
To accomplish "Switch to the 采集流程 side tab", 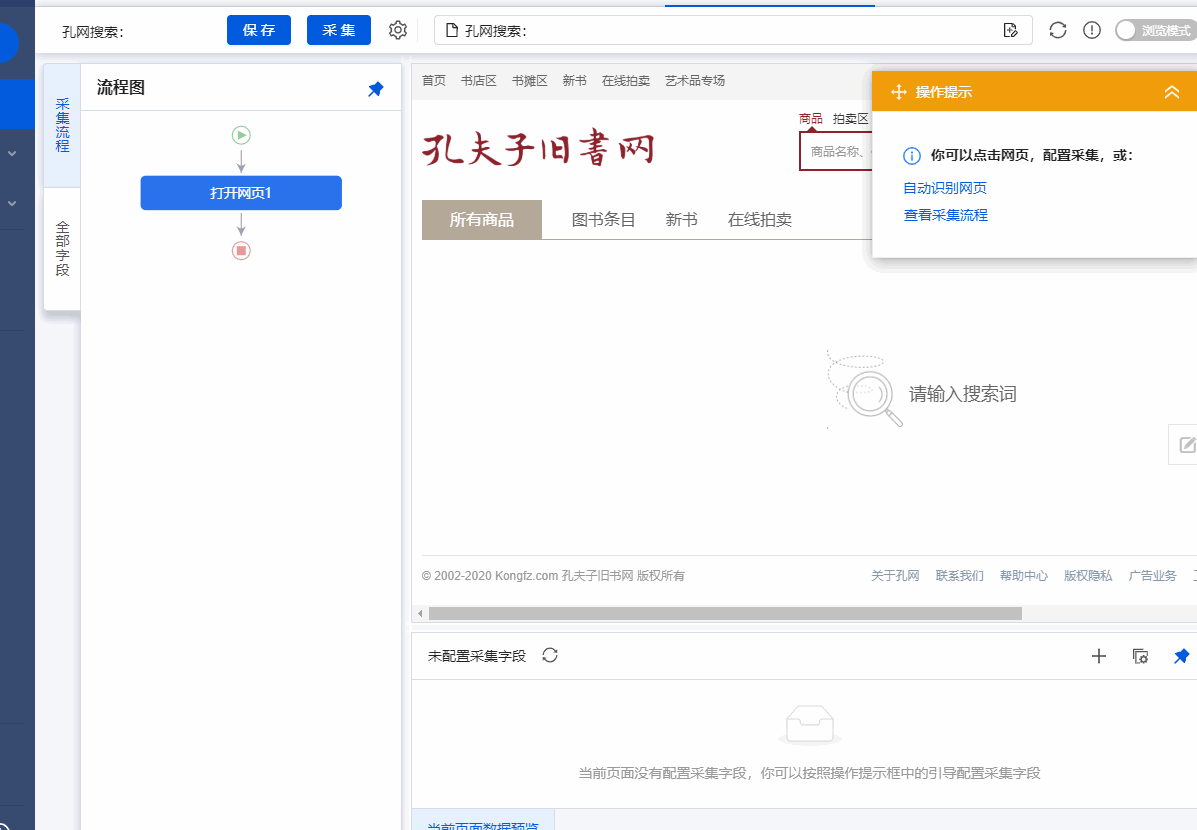I will click(x=63, y=125).
